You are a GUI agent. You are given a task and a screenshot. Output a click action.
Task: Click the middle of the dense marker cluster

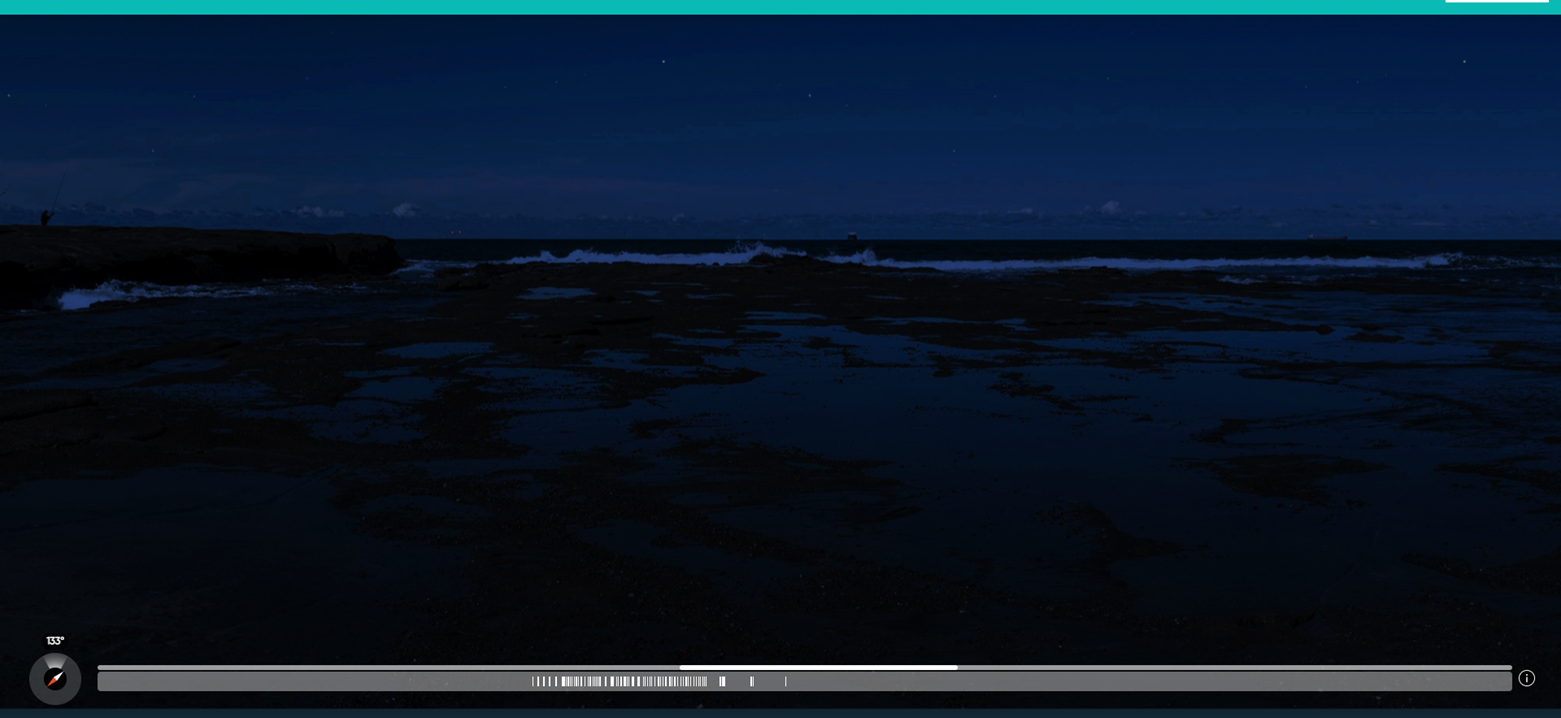coord(620,682)
